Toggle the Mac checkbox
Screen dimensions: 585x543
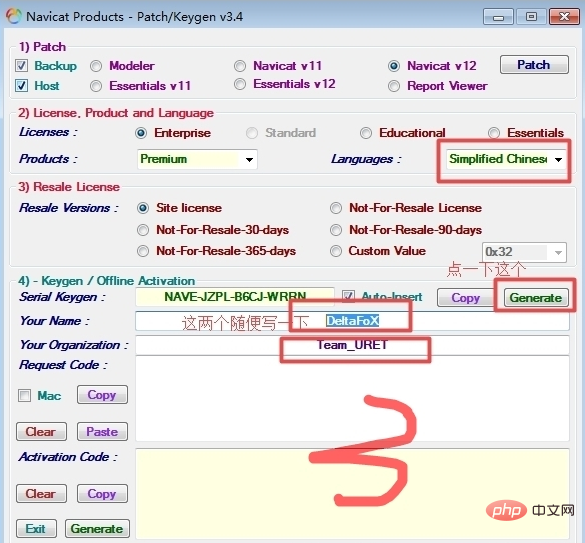tap(25, 395)
